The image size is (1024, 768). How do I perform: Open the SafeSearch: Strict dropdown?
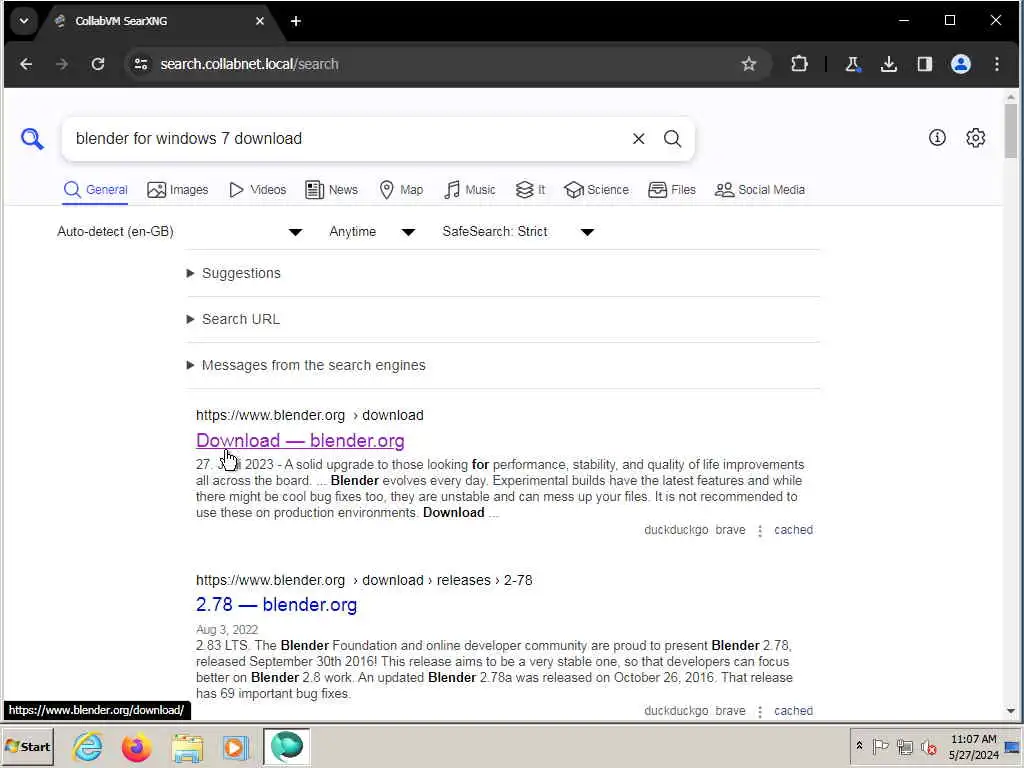pyautogui.click(x=518, y=232)
